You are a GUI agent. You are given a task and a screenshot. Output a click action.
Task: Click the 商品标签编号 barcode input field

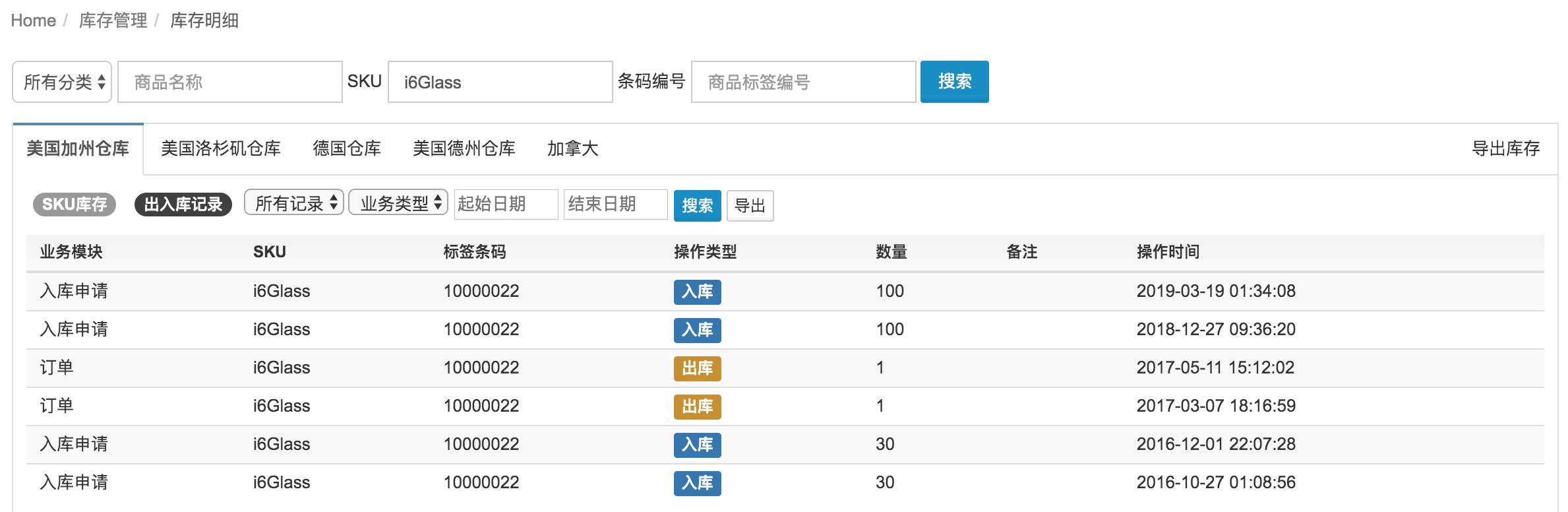coord(802,82)
